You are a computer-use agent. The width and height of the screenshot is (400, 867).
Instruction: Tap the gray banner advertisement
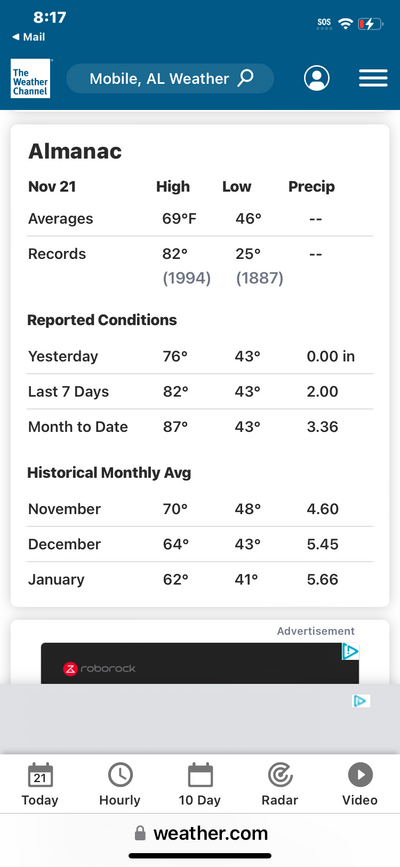200,719
